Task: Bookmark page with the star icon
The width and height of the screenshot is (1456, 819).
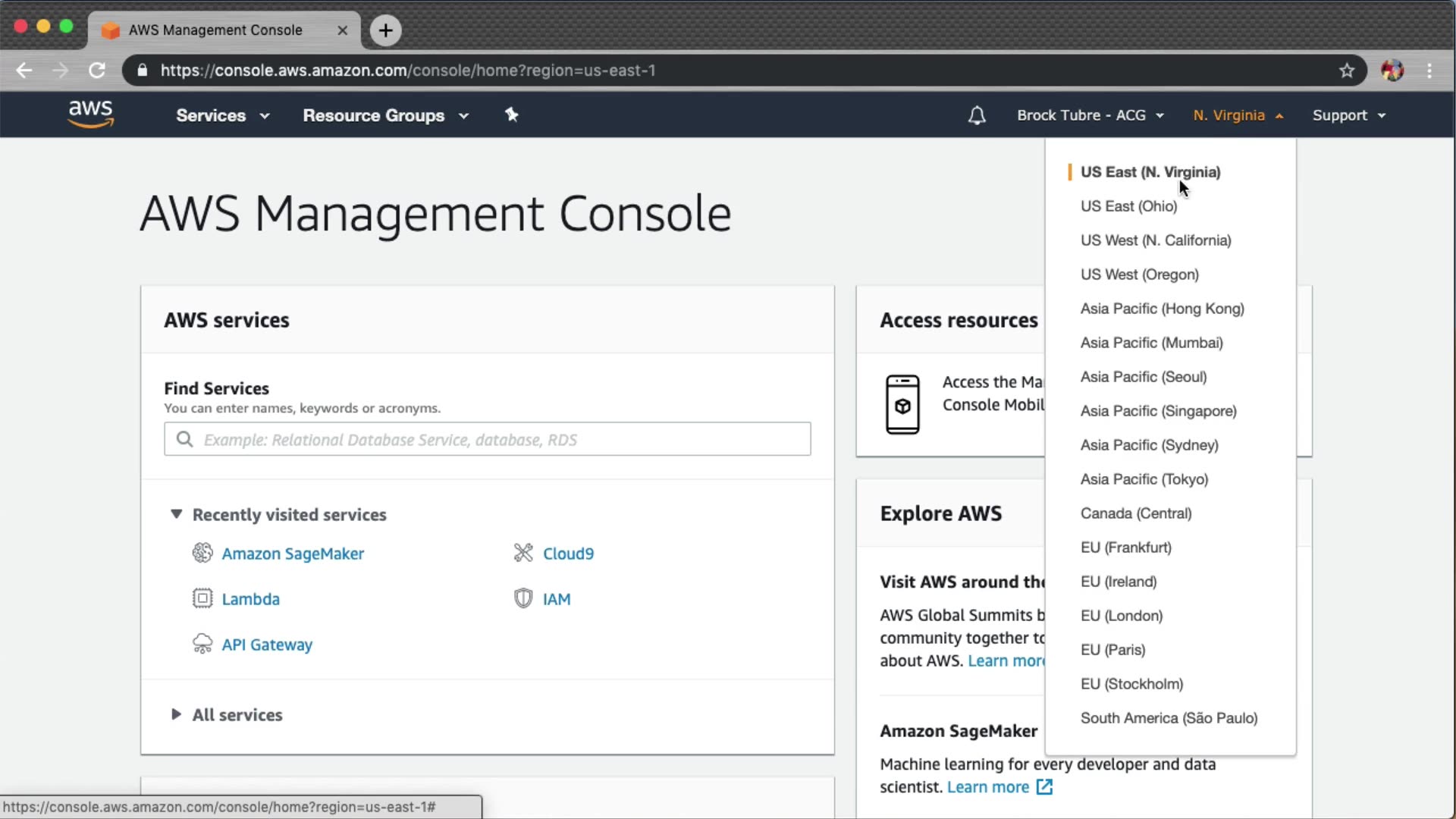Action: click(1346, 71)
